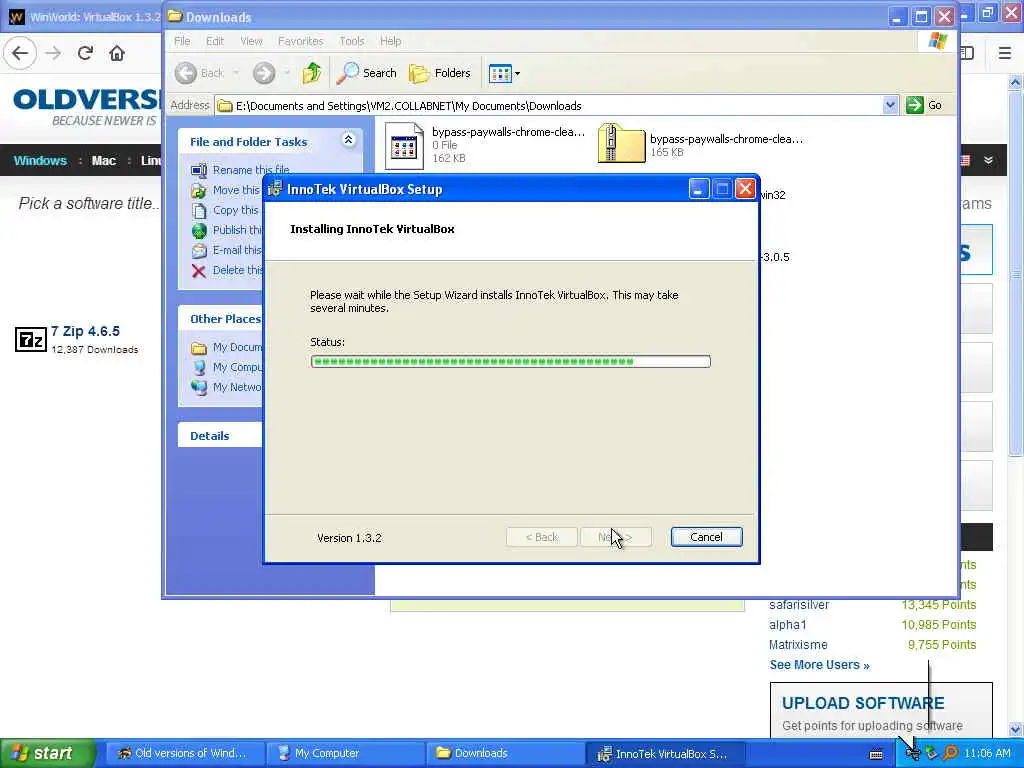This screenshot has width=1024, height=768.
Task: Click the OldVersion site logo
Action: point(85,106)
